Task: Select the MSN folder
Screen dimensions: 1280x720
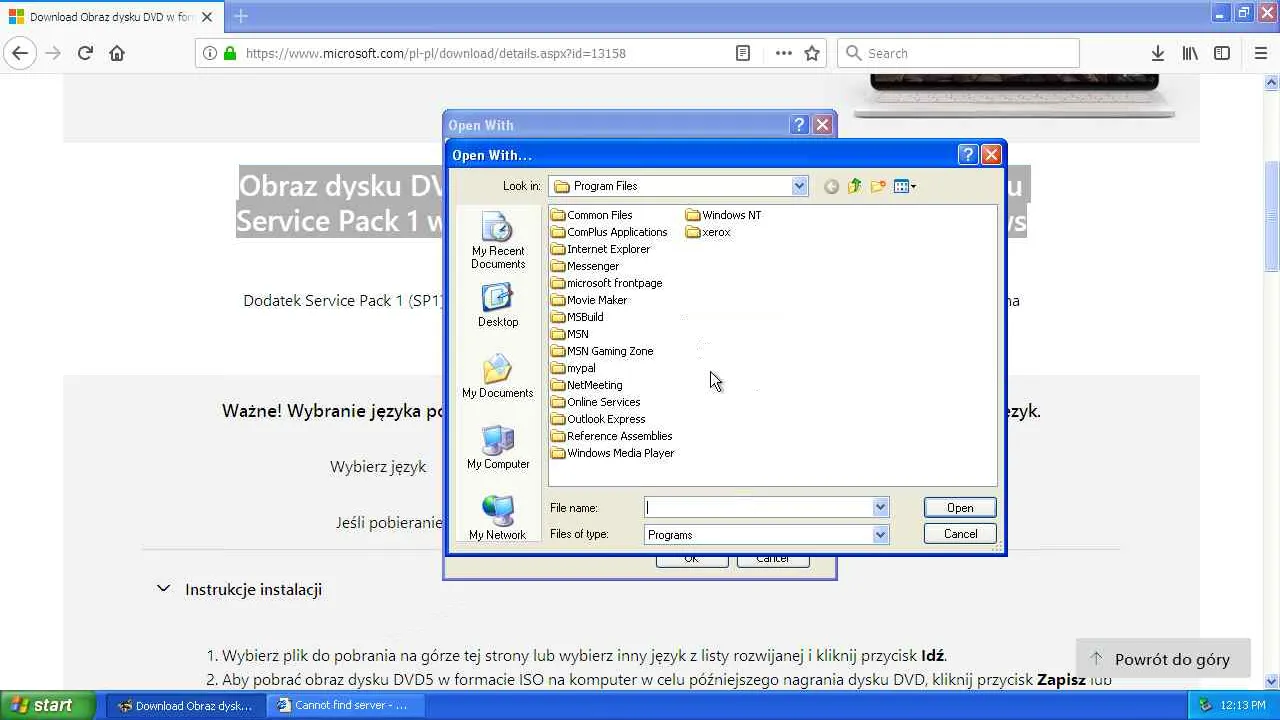Action: [570, 334]
